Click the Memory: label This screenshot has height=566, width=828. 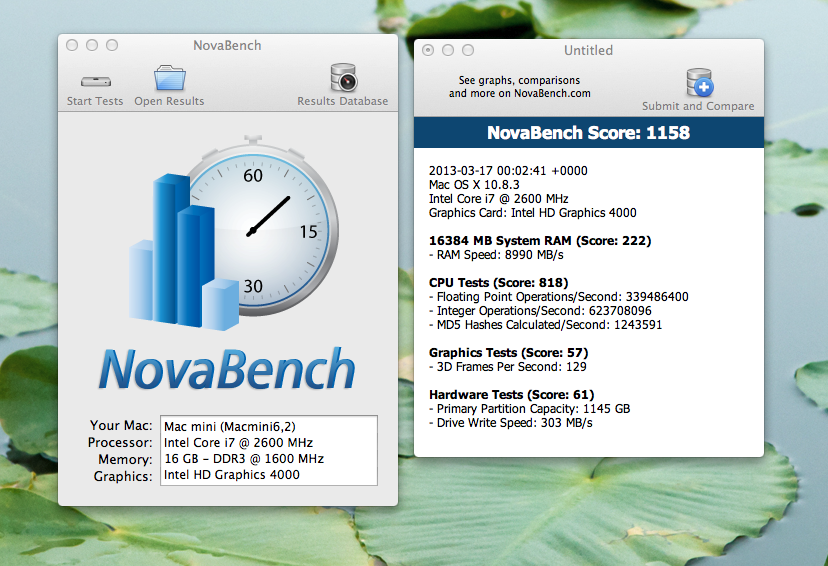(x=125, y=459)
